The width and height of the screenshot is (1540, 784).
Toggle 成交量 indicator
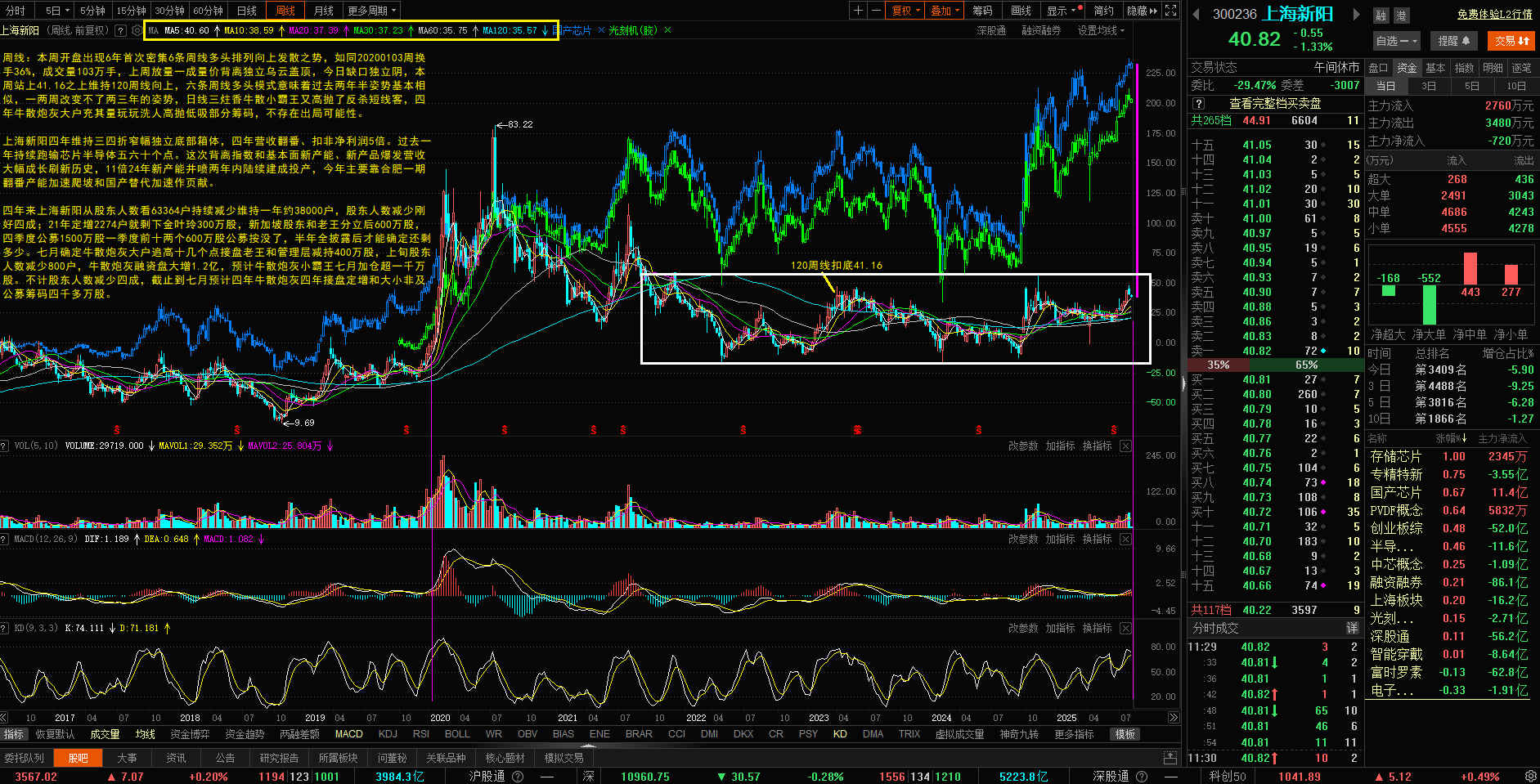(105, 734)
